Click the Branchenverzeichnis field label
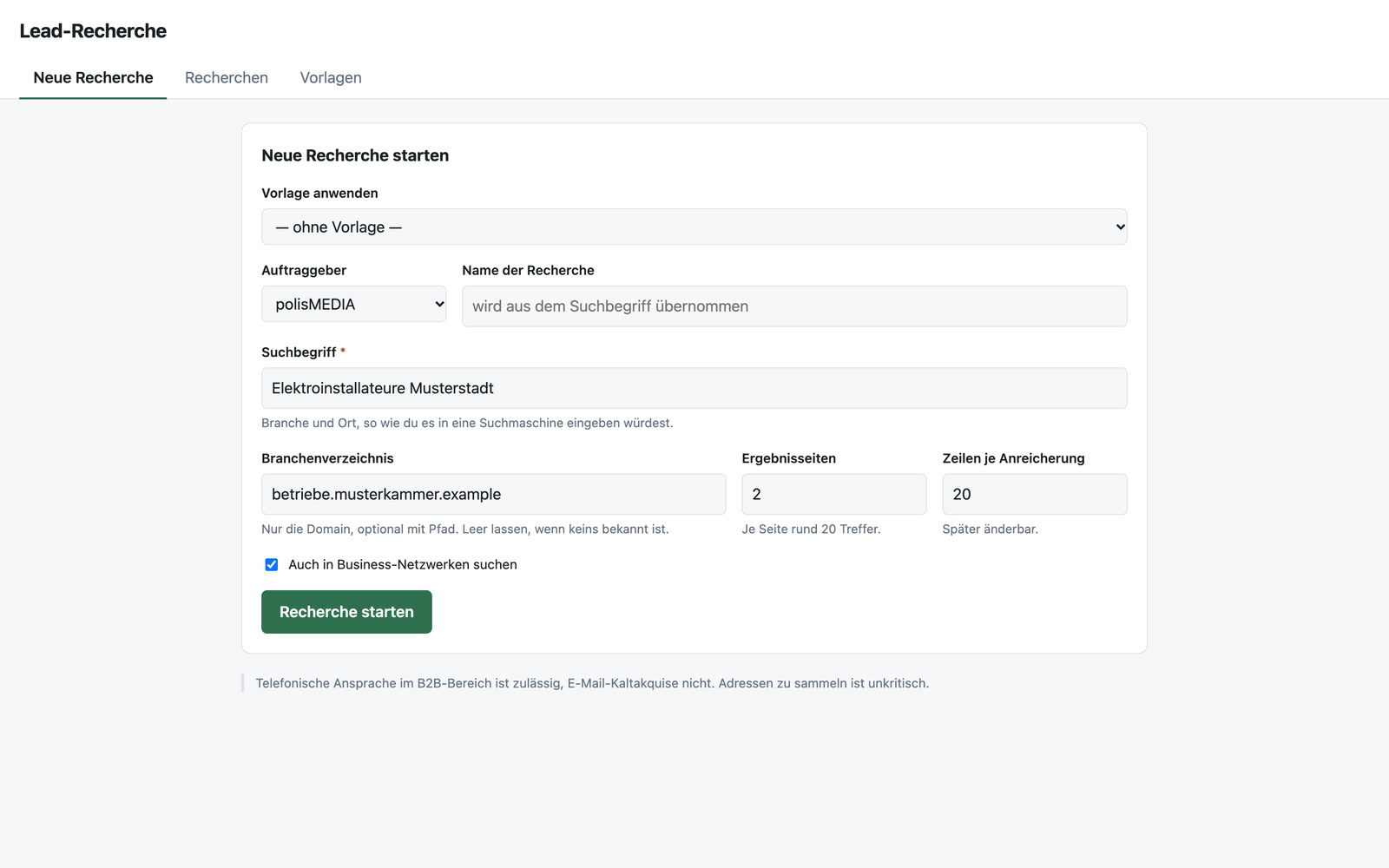Image resolution: width=1389 pixels, height=868 pixels. click(327, 458)
